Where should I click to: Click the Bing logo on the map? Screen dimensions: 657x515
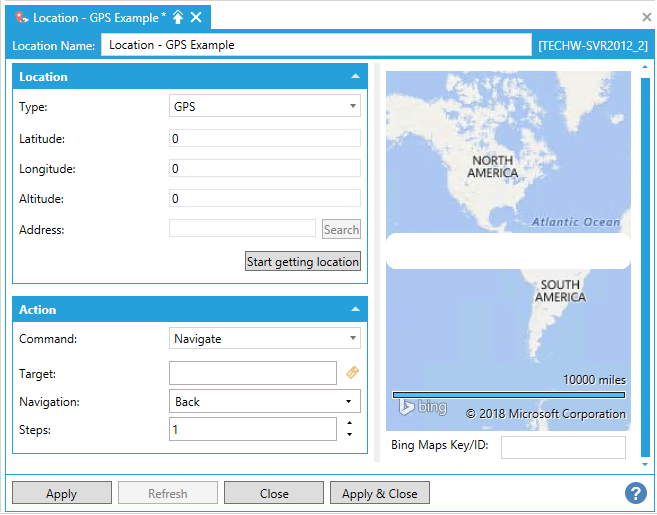tap(423, 407)
